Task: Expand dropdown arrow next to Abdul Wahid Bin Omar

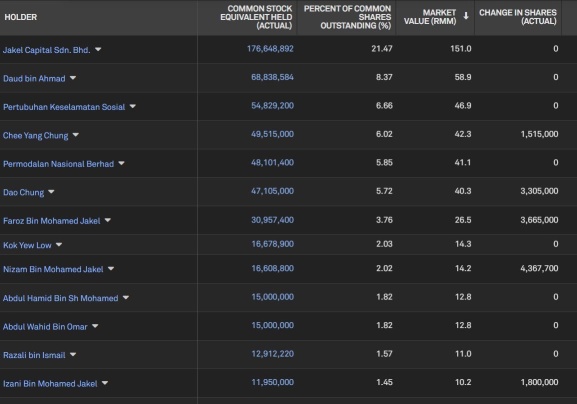Action: point(95,326)
